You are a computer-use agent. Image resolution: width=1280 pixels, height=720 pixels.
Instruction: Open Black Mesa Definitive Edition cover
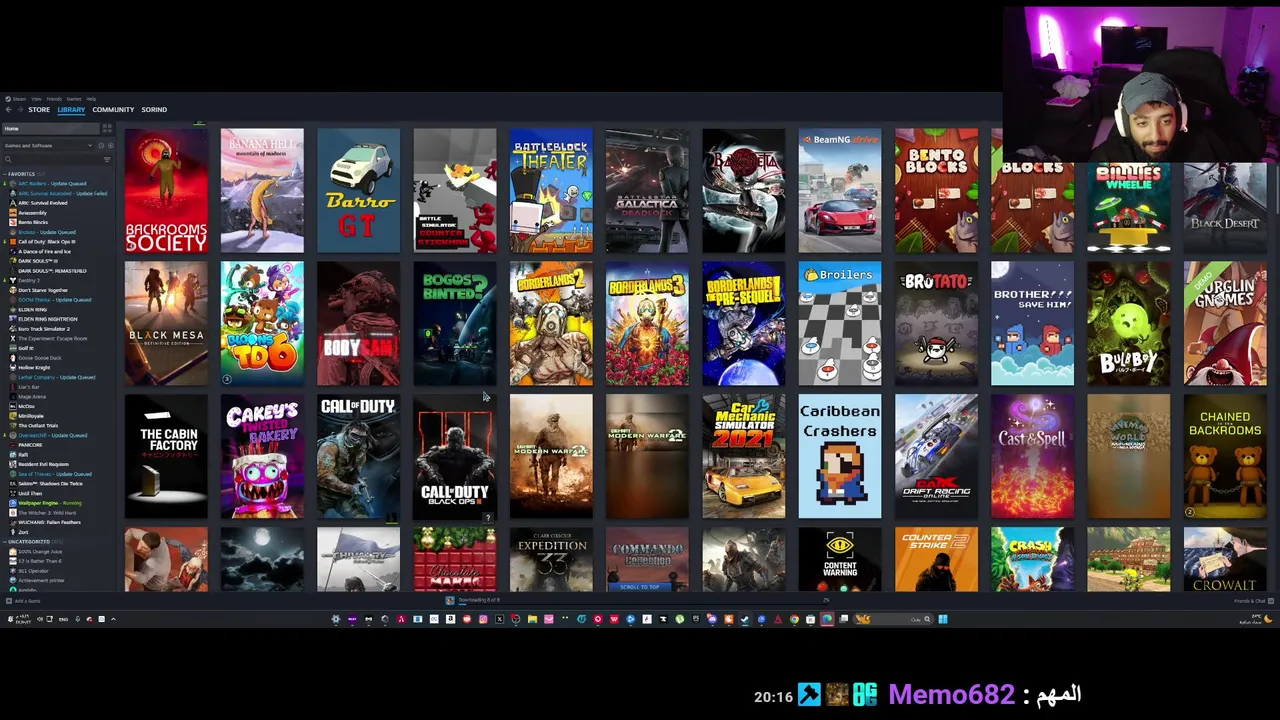pos(166,323)
